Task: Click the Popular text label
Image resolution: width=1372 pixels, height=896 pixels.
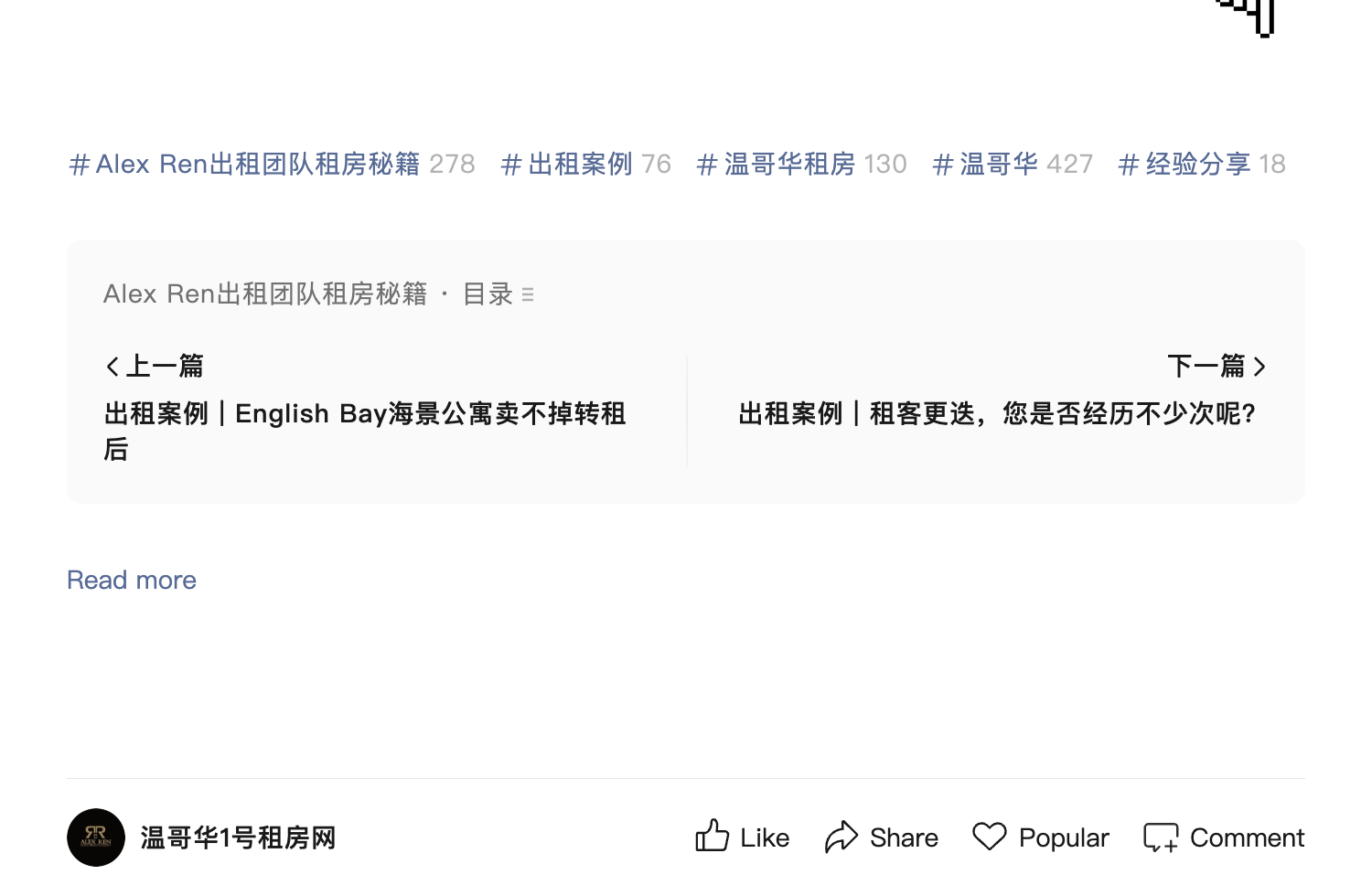Action: tap(1064, 837)
